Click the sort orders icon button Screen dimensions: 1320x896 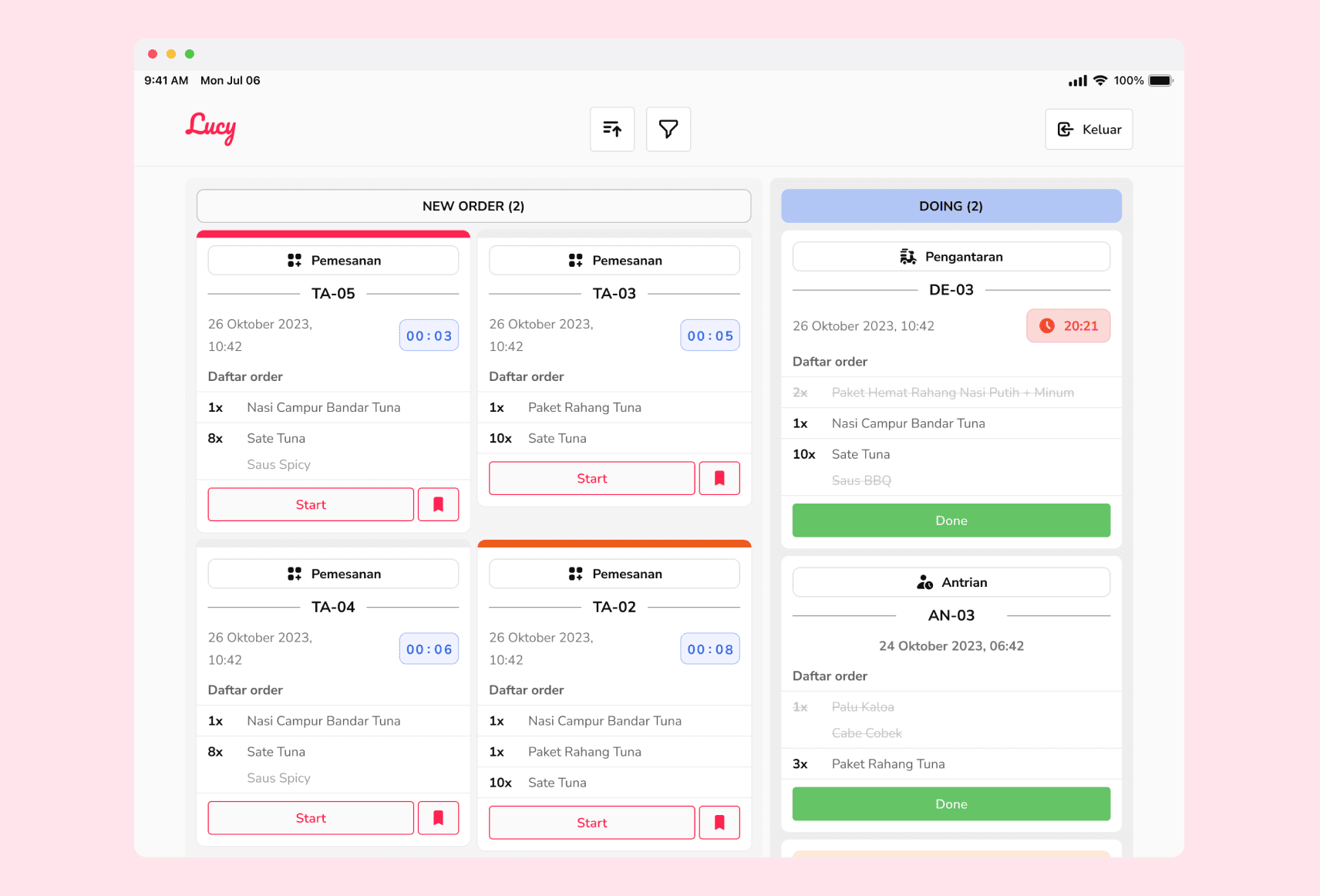[x=612, y=129]
